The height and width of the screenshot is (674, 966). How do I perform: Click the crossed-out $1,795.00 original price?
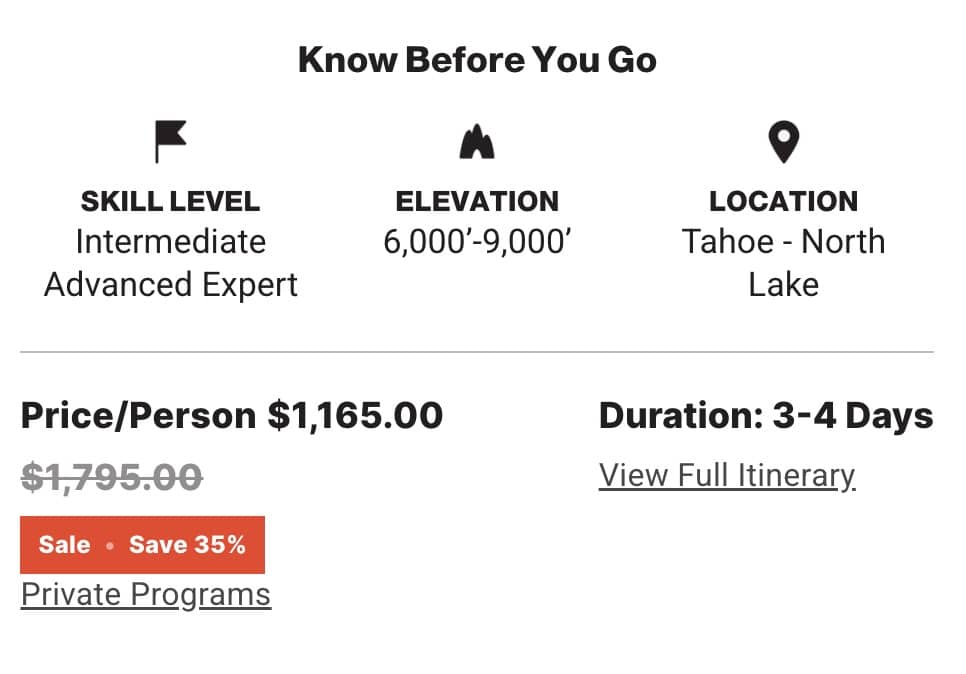pos(112,477)
